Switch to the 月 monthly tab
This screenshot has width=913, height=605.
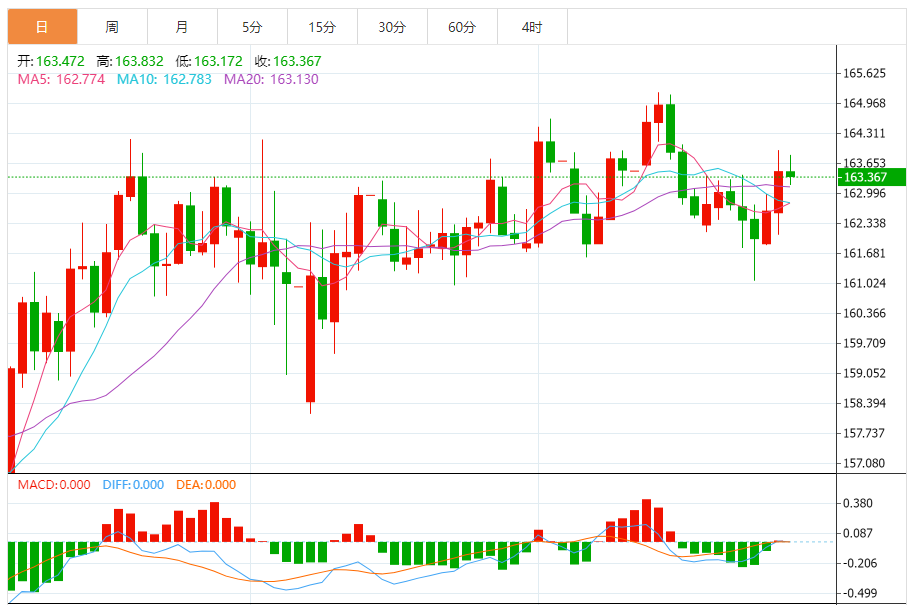click(182, 27)
